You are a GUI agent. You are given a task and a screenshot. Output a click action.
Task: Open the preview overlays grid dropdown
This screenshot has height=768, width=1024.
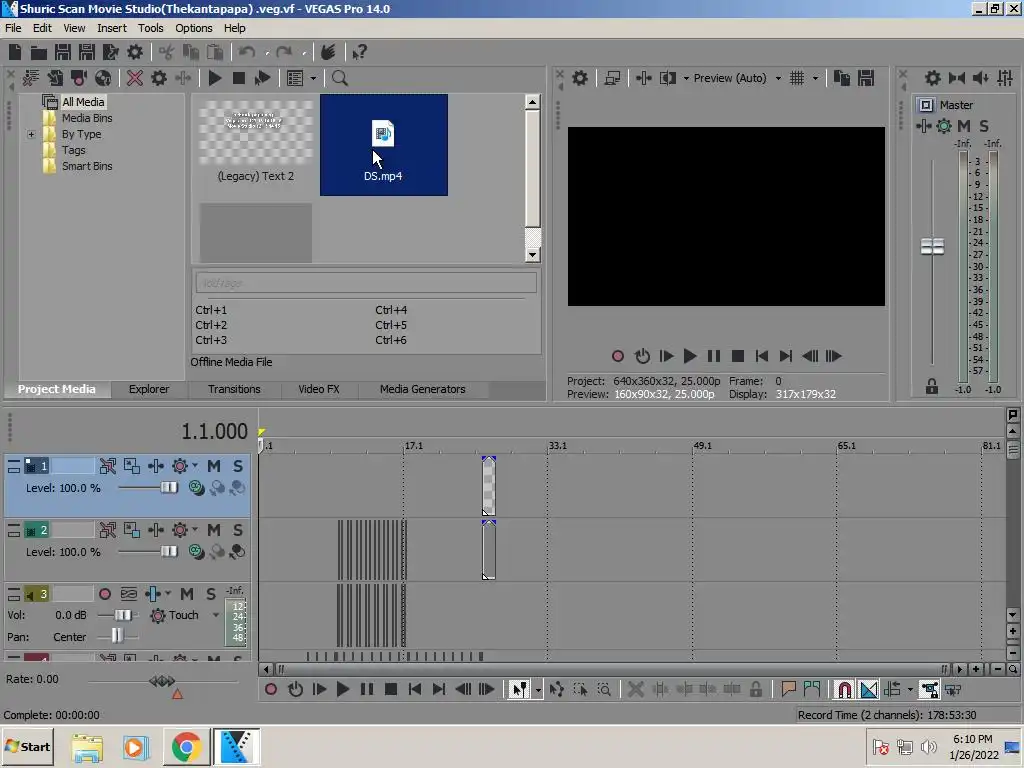pyautogui.click(x=815, y=78)
